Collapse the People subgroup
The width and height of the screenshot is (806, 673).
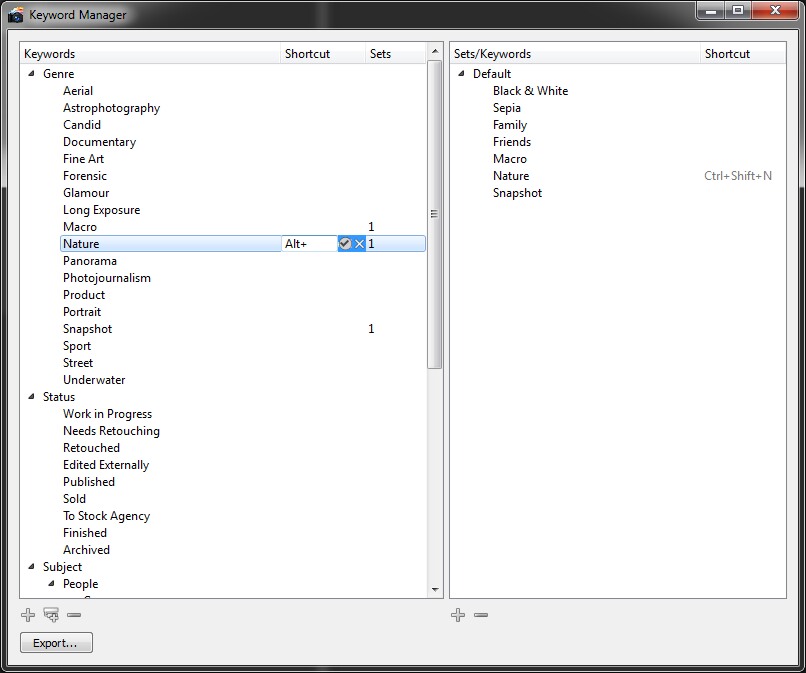(x=51, y=583)
